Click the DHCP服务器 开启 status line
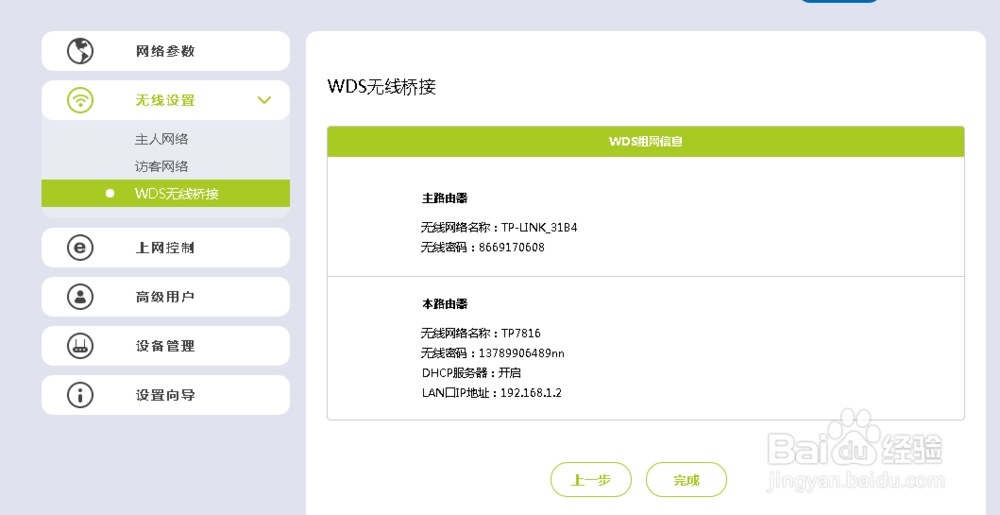Screen dimensions: 1000x515 tap(471, 373)
